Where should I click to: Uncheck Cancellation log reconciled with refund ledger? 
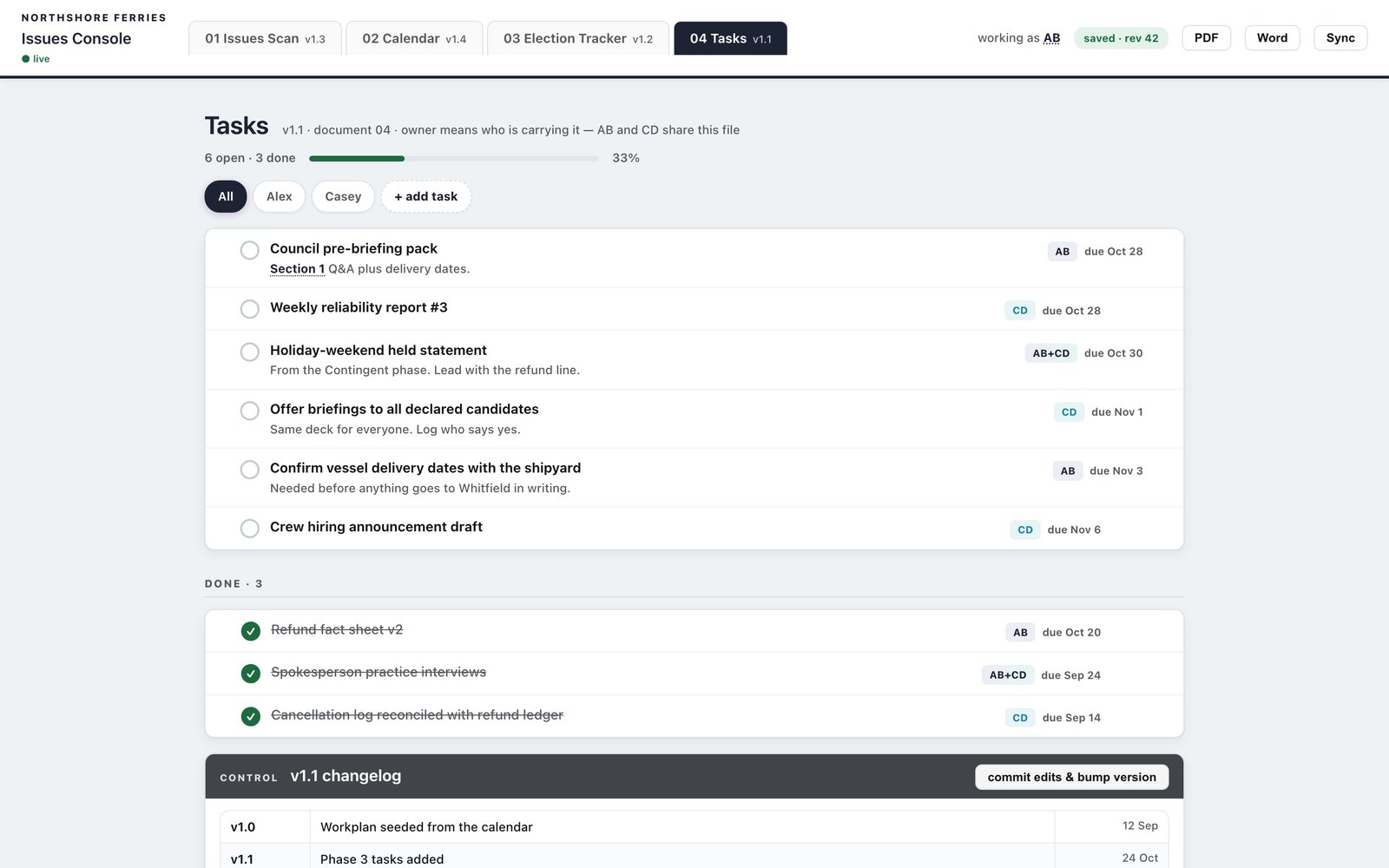click(250, 716)
